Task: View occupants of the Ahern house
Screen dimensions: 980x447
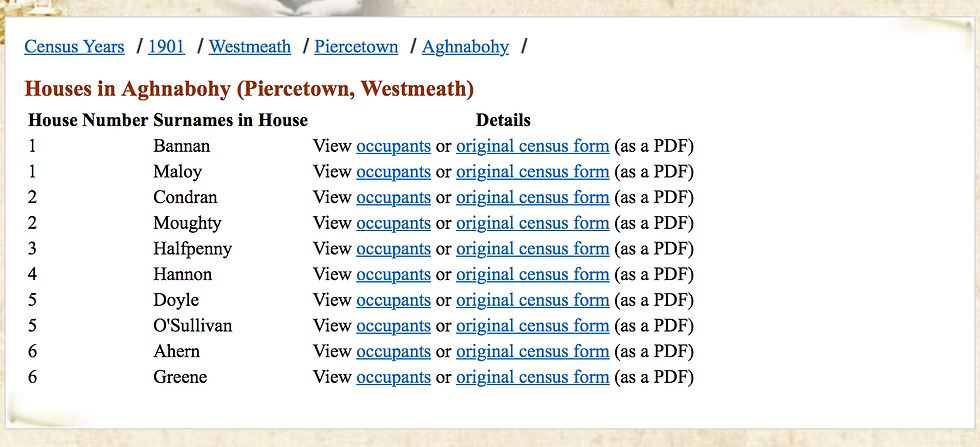Action: 393,351
